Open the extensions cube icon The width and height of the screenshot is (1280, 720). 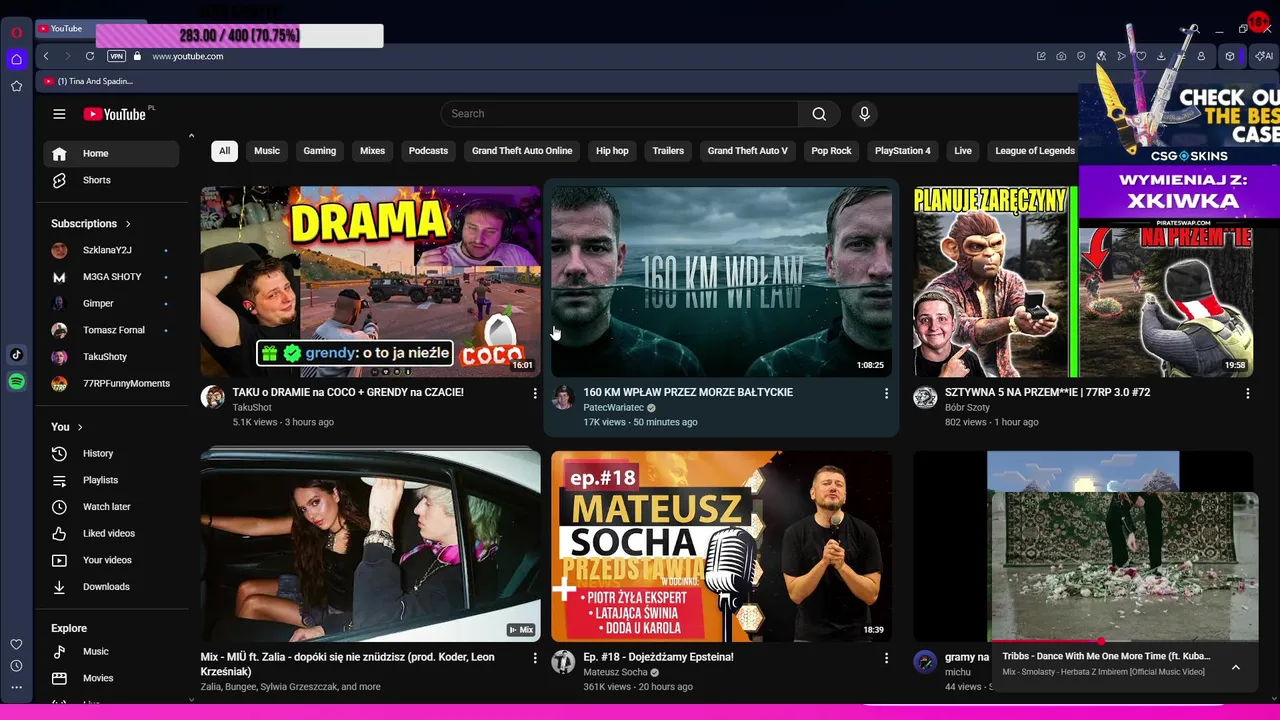(x=1230, y=56)
